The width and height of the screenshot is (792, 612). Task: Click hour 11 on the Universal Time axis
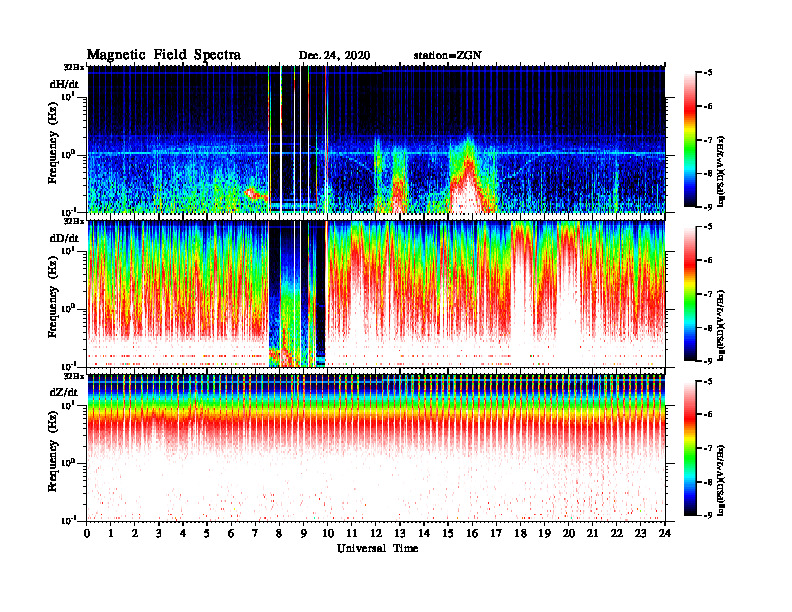pyautogui.click(x=352, y=534)
